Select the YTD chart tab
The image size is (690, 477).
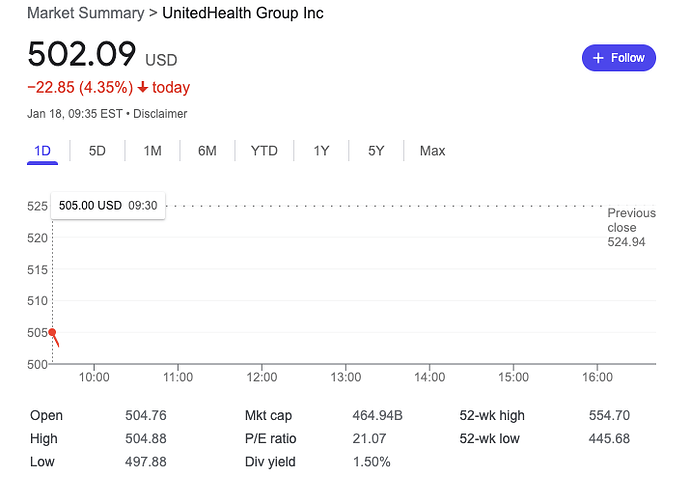(x=264, y=151)
